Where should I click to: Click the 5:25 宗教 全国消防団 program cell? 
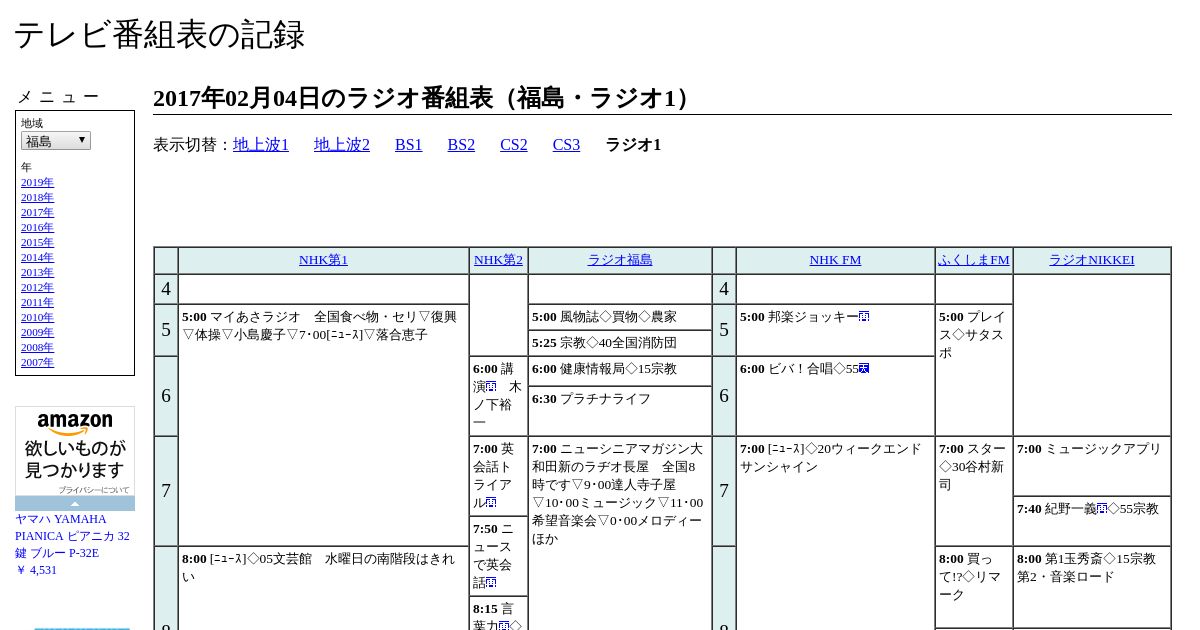pyautogui.click(x=620, y=343)
